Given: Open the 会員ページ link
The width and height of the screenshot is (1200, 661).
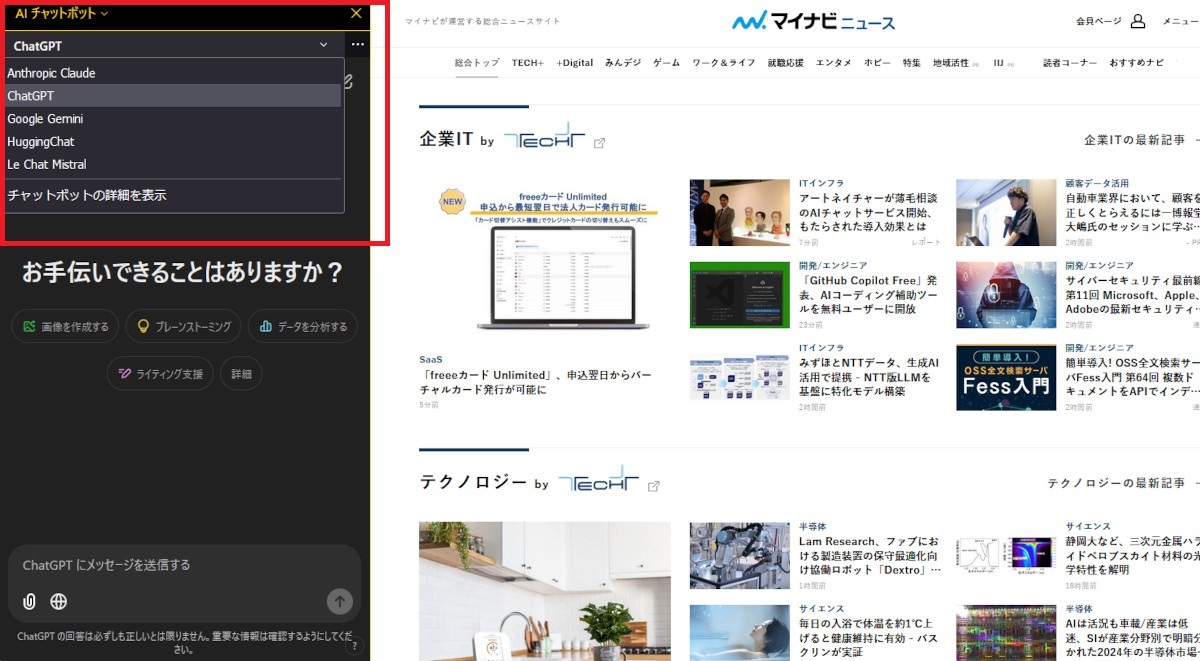Looking at the screenshot, I should pyautogui.click(x=1098, y=21).
